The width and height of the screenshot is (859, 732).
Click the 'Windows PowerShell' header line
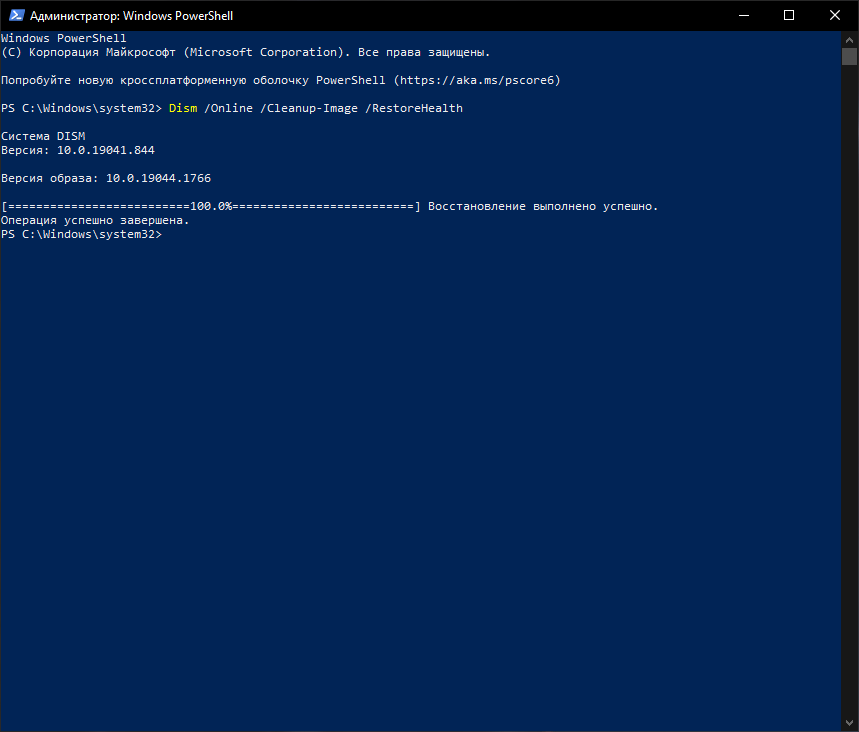[64, 38]
